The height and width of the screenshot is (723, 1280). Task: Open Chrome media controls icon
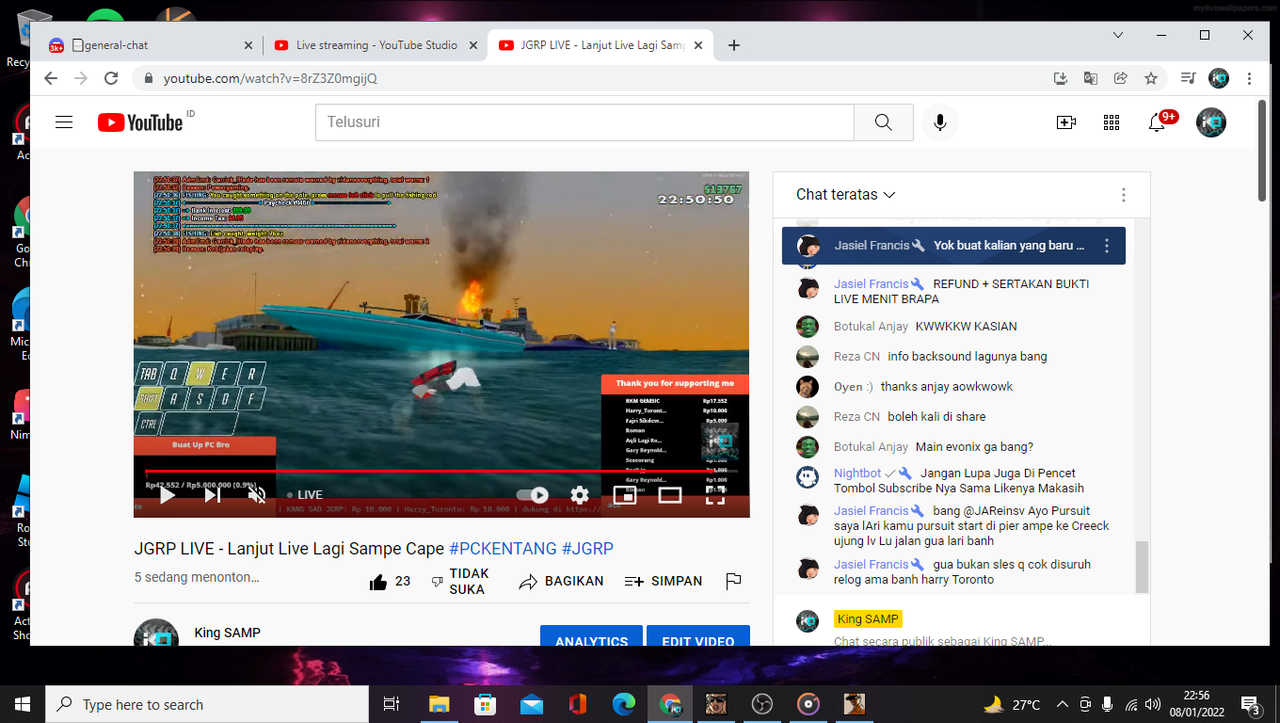pyautogui.click(x=1188, y=78)
